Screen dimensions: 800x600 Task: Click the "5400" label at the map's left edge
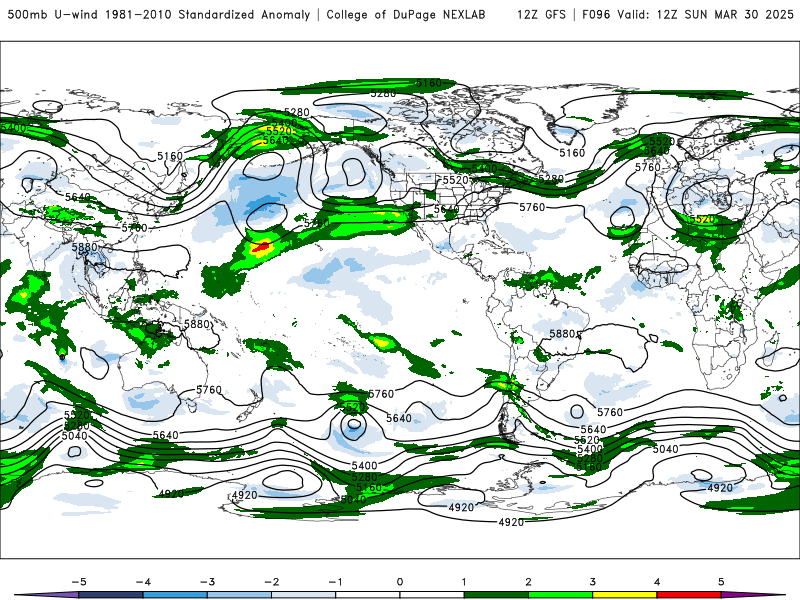[13, 128]
